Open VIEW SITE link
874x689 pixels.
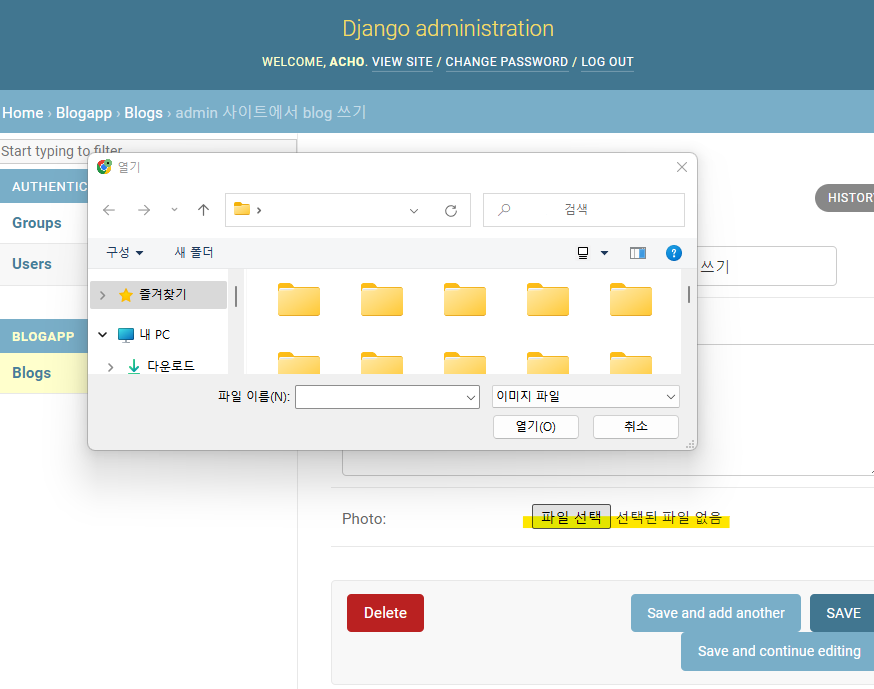coord(402,62)
